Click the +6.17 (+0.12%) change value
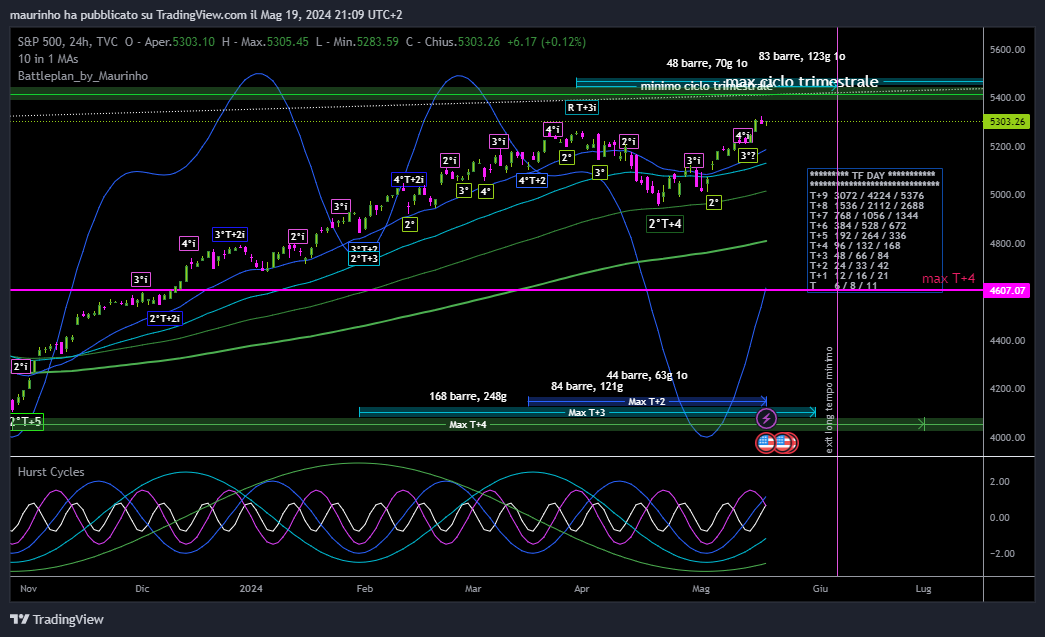 click(x=546, y=42)
